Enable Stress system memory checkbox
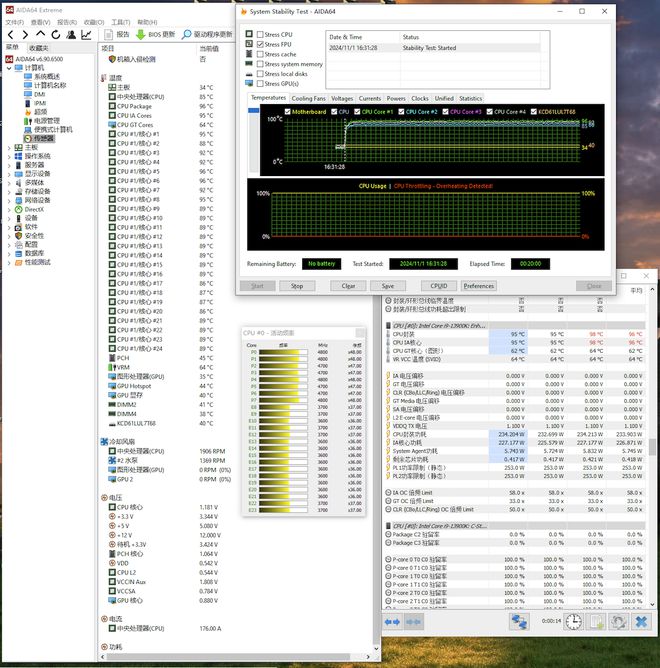 point(260,64)
